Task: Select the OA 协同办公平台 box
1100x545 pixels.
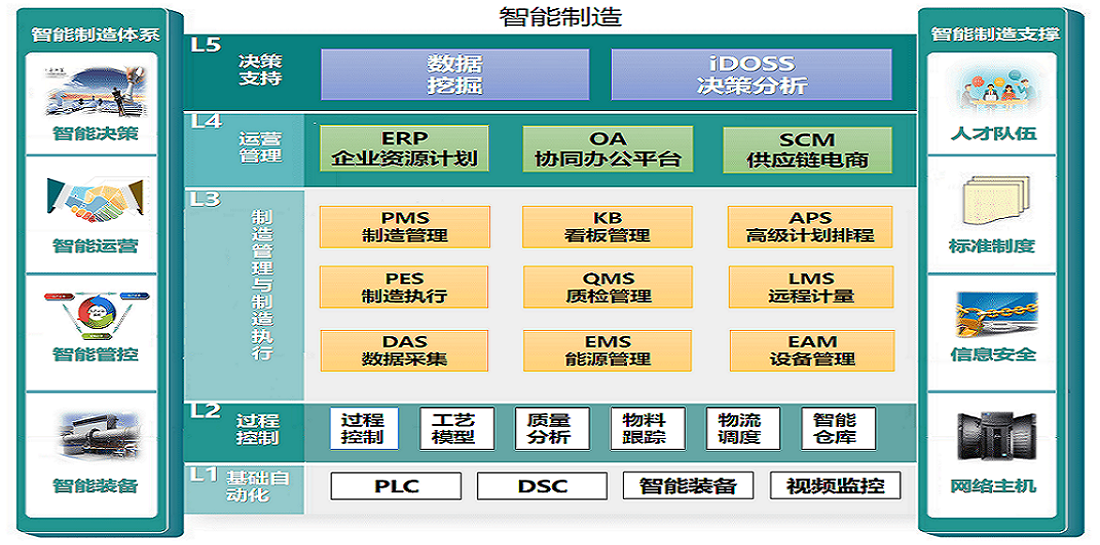Action: 608,149
